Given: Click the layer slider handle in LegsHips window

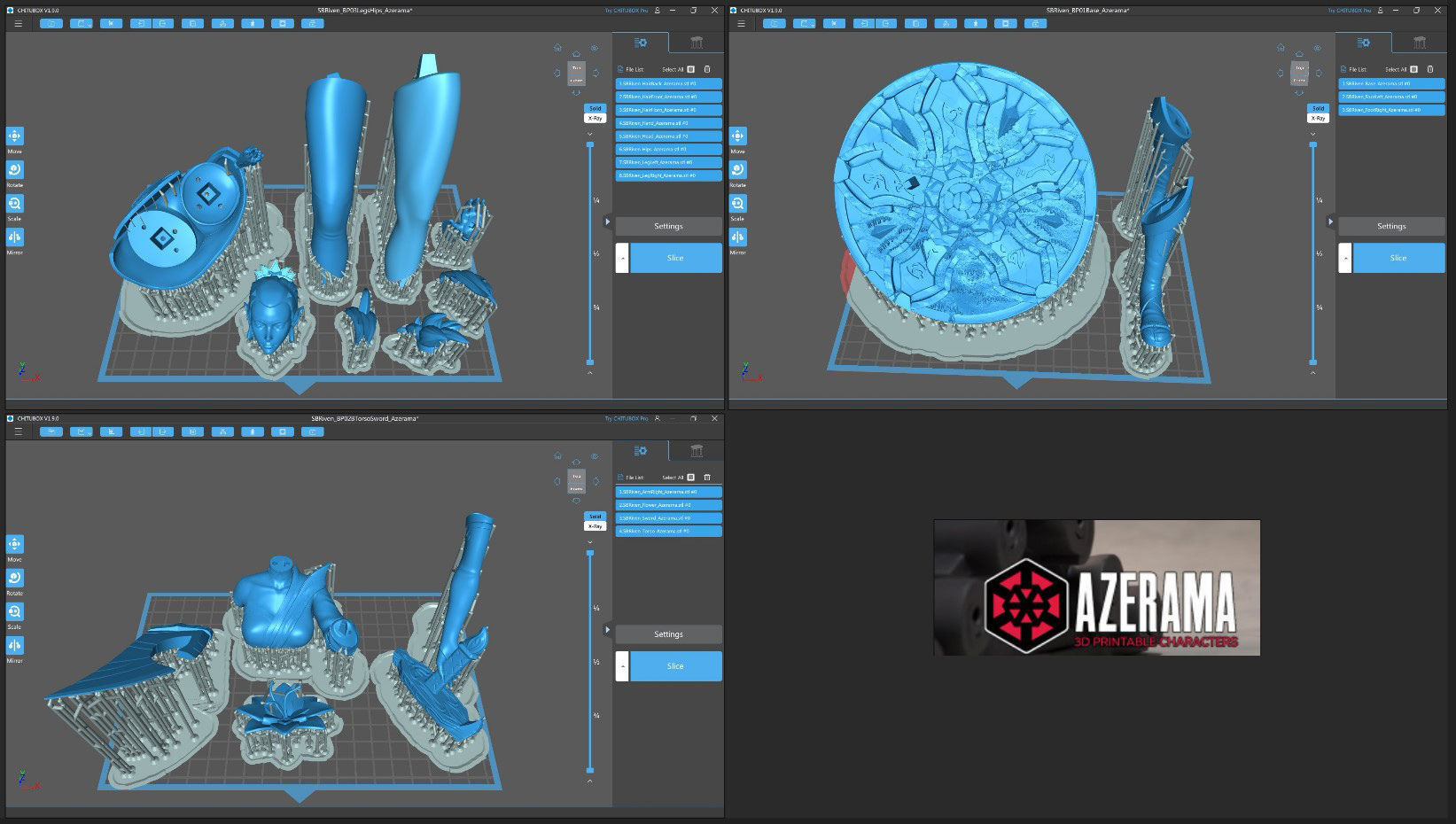Looking at the screenshot, I should click(590, 144).
